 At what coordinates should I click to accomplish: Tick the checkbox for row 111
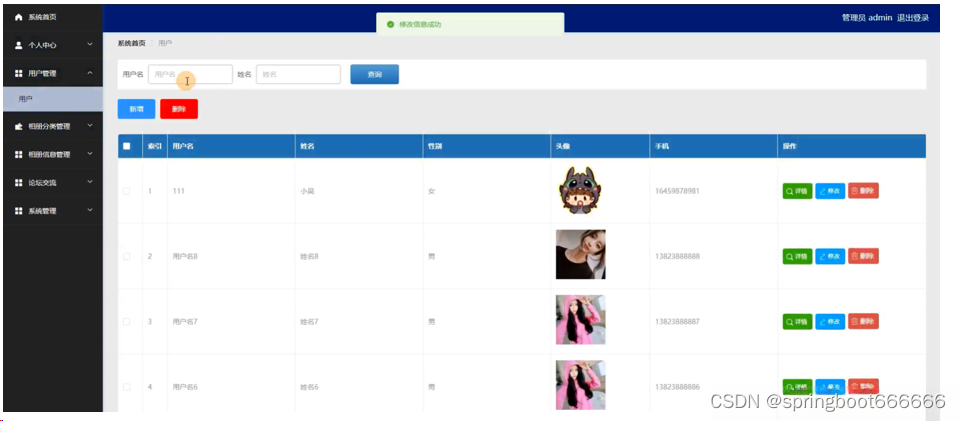(x=127, y=191)
